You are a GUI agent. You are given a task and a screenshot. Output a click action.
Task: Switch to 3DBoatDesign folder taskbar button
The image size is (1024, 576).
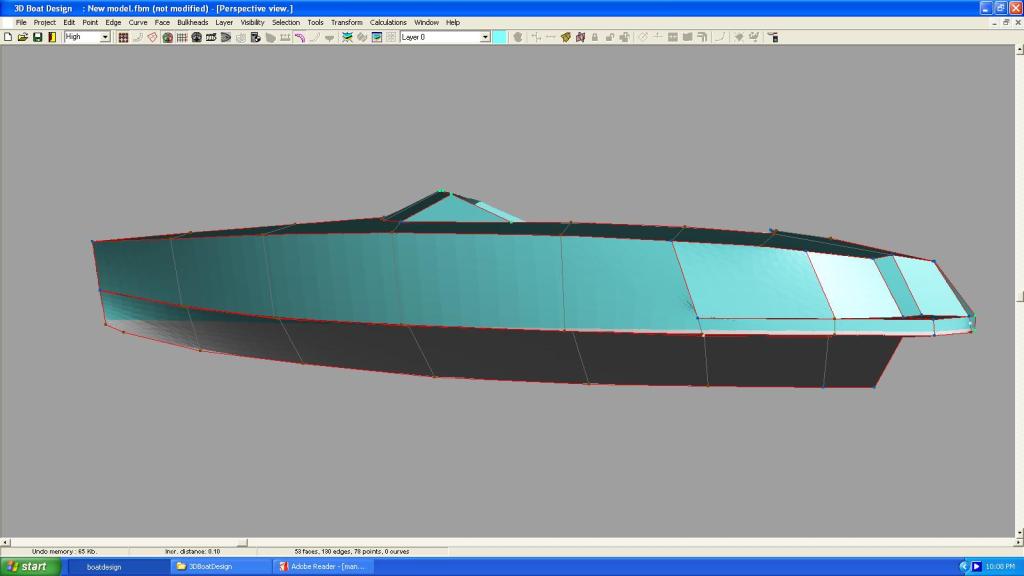(x=220, y=566)
